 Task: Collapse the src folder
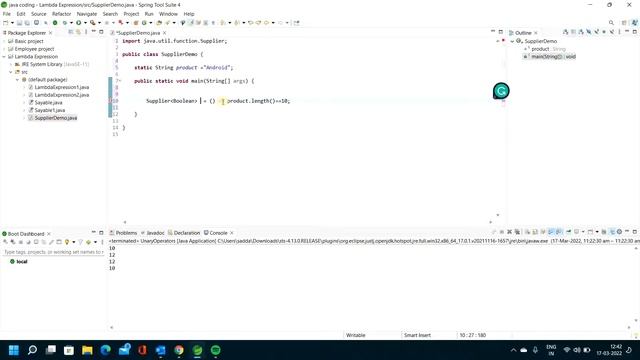[x=11, y=72]
